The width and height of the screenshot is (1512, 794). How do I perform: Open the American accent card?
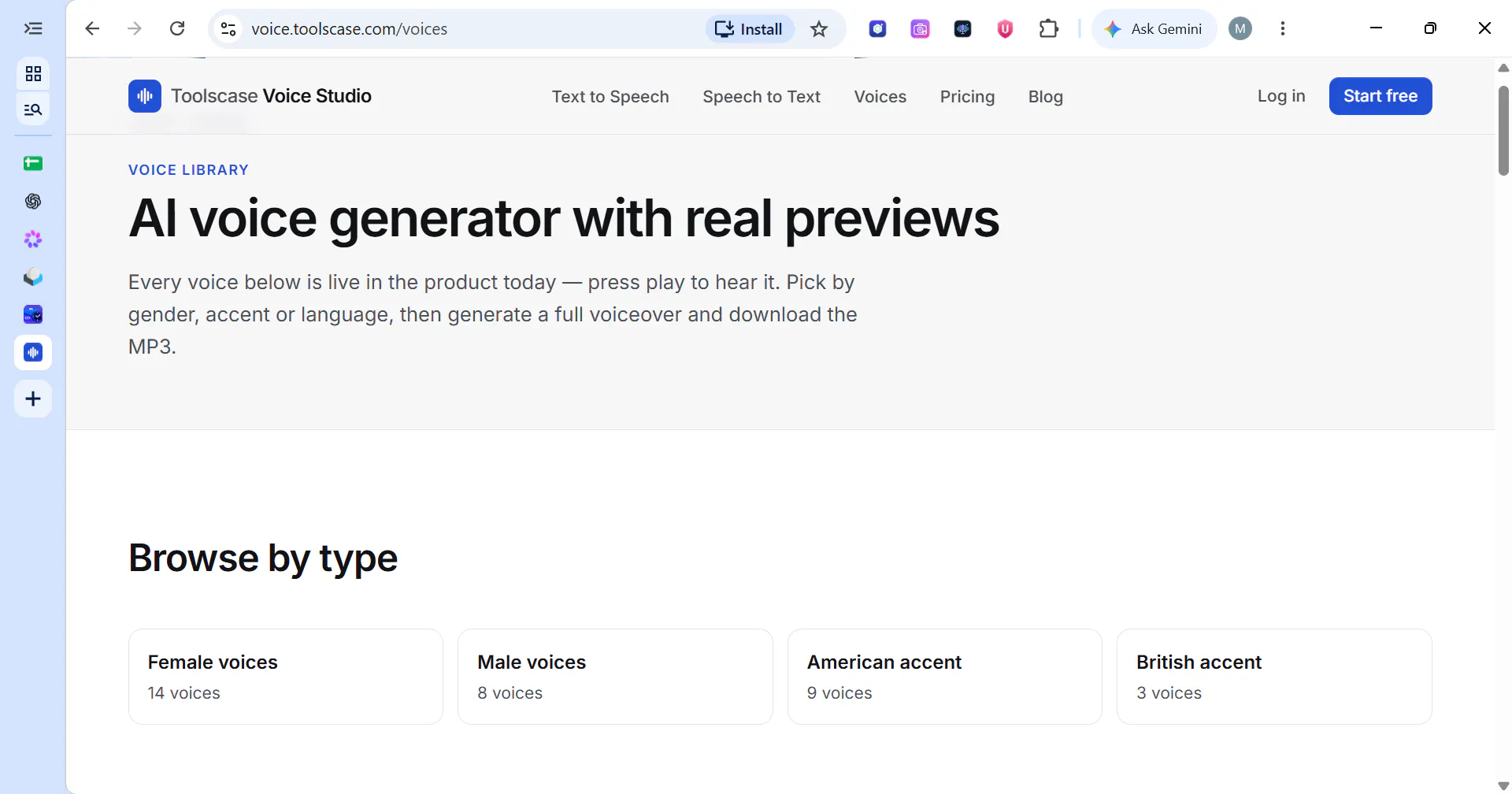tap(944, 677)
